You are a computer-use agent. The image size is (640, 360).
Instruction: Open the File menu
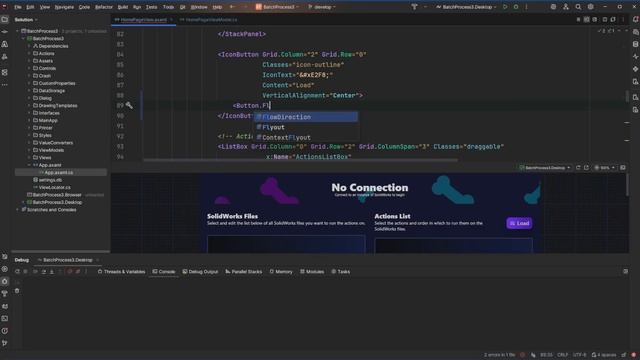tap(18, 7)
